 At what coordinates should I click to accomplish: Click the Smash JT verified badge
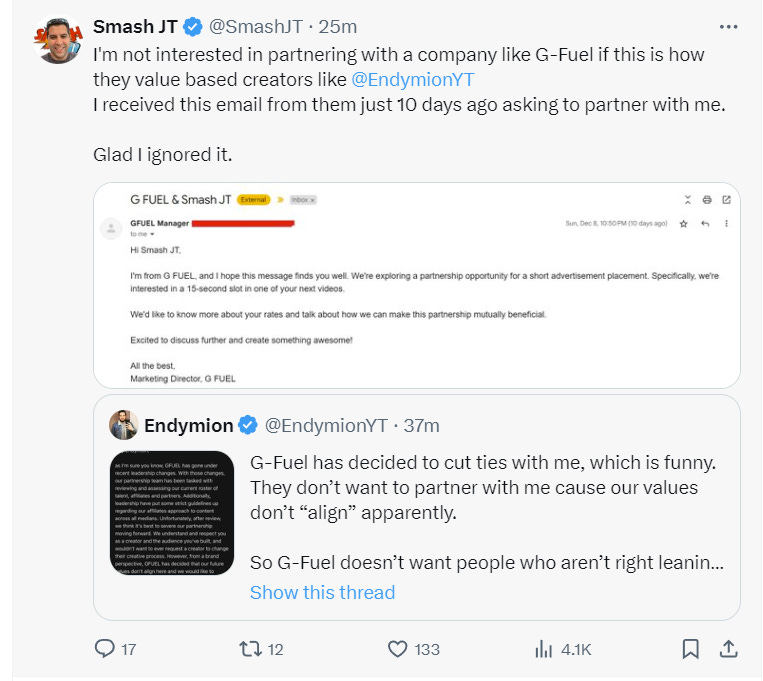(x=193, y=27)
